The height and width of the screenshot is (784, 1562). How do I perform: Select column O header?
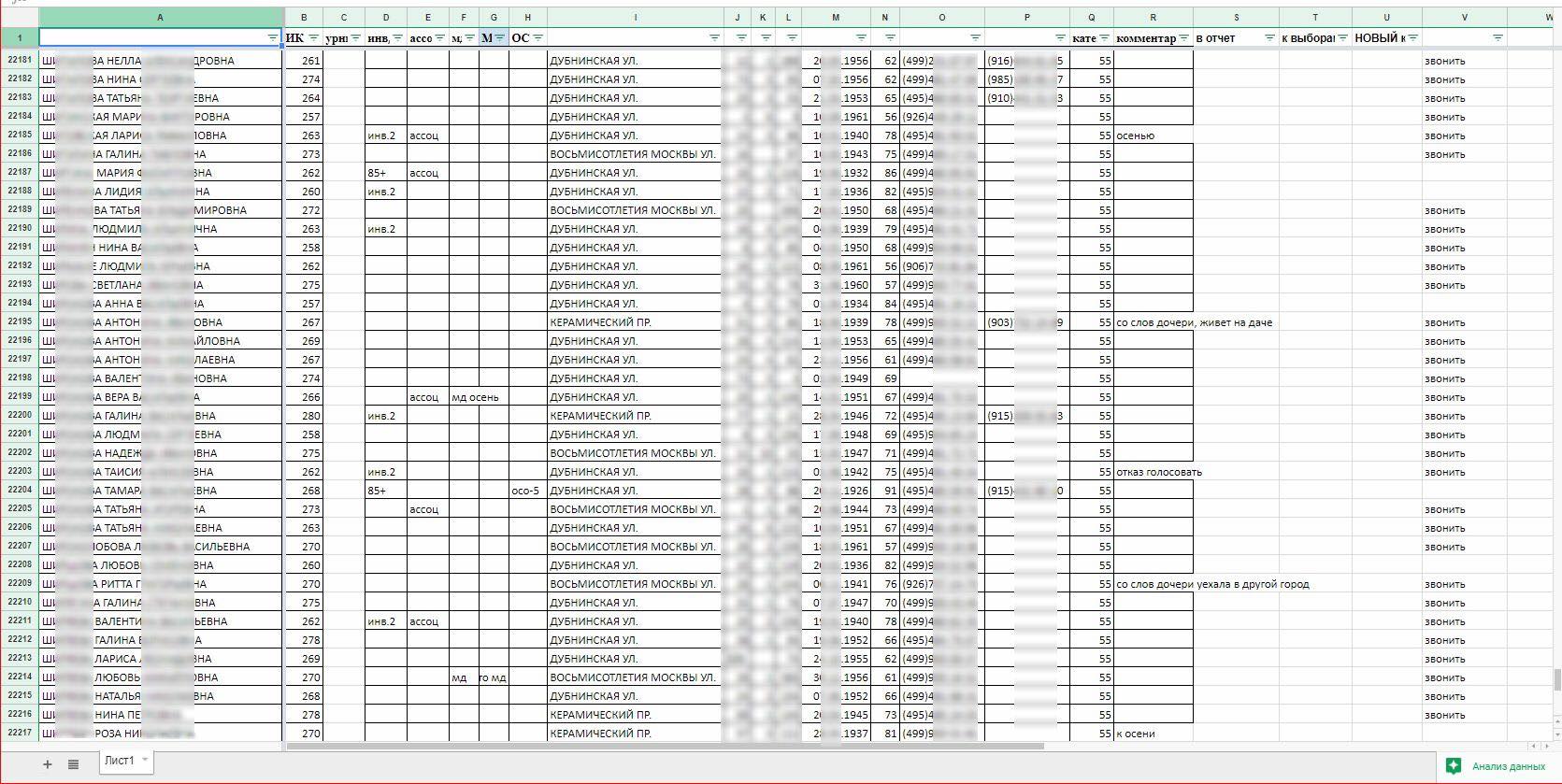(942, 18)
